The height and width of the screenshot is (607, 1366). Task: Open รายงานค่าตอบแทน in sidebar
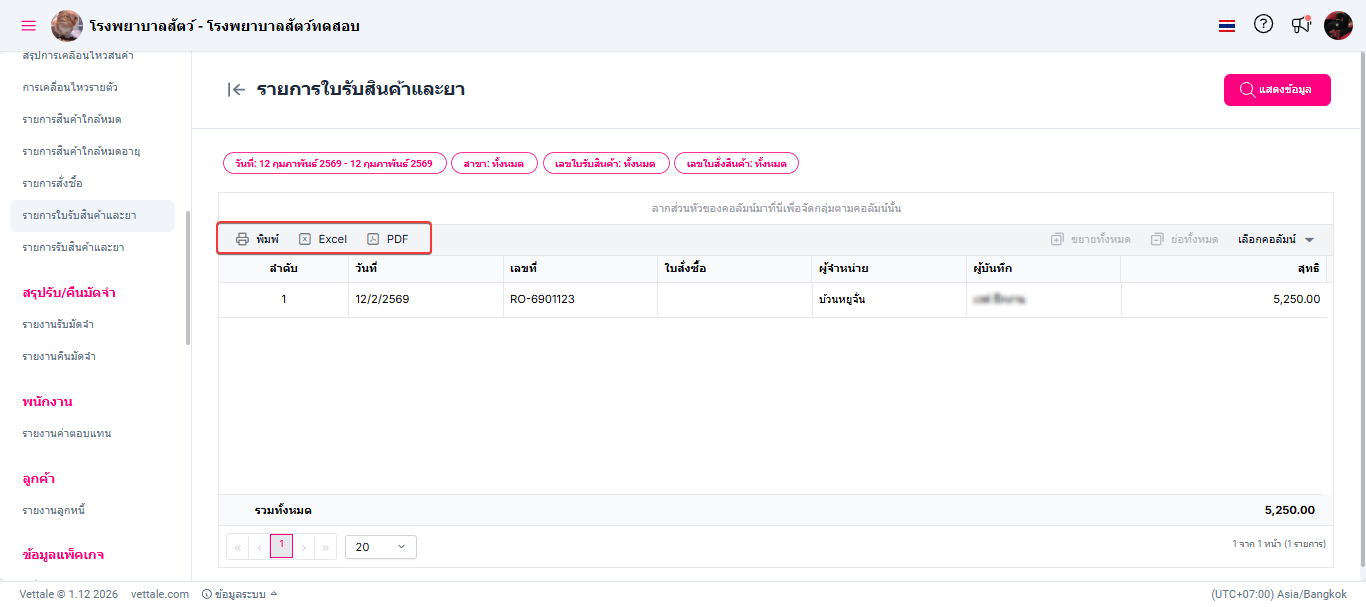pos(67,434)
